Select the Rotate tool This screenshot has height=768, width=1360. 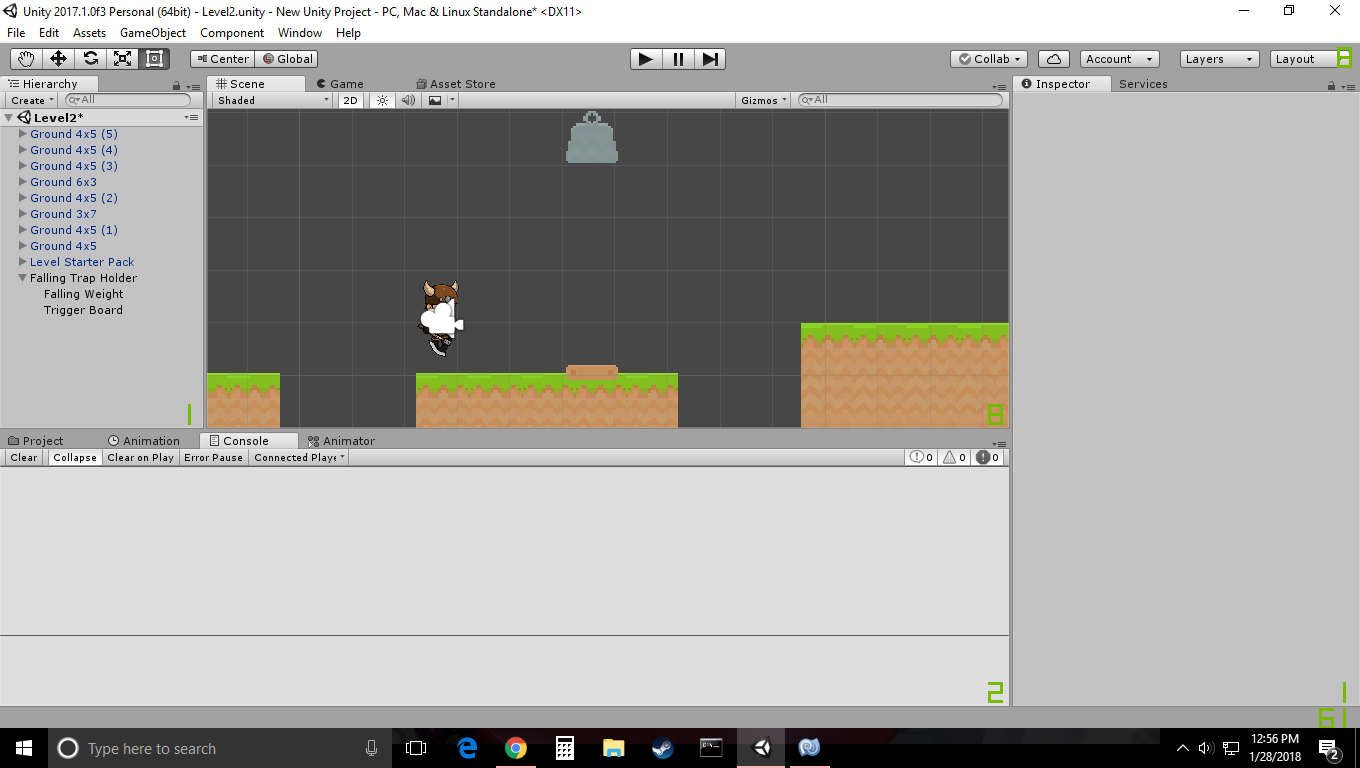(x=90, y=59)
